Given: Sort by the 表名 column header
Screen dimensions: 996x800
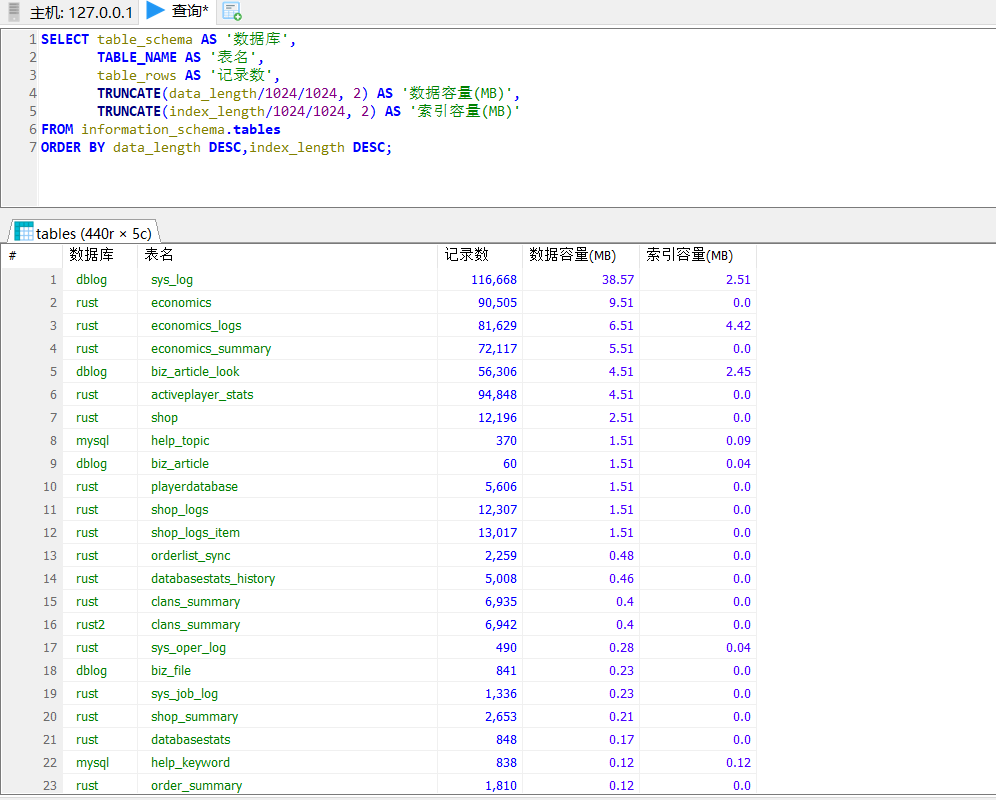Looking at the screenshot, I should click(x=287, y=255).
